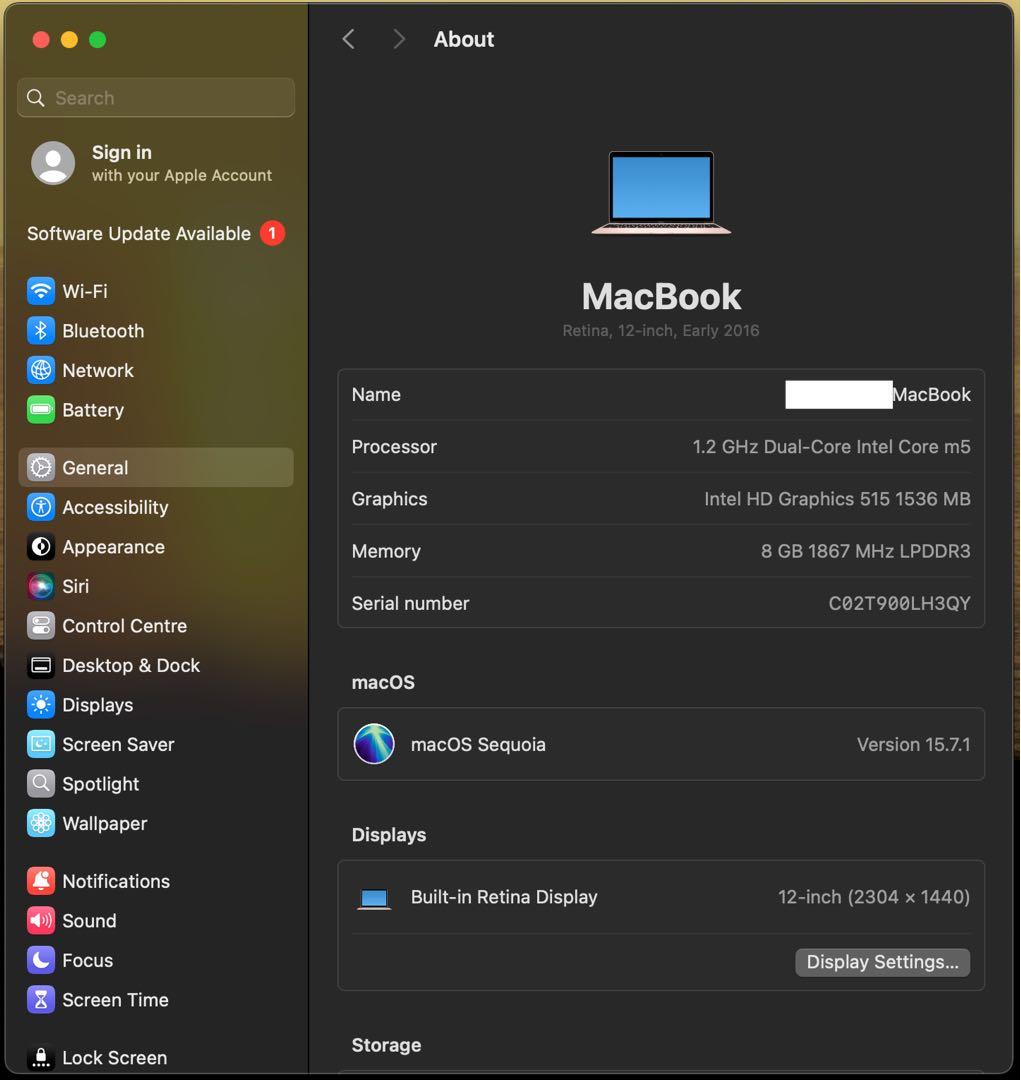Image resolution: width=1021 pixels, height=1080 pixels.
Task: Open Desktop & Dock settings icon
Action: pos(40,665)
